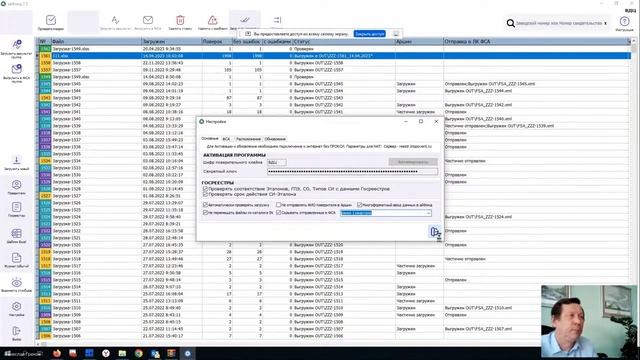
Task: Toggle 'Многоформатный ввод данных' checkbox
Action: click(360, 205)
